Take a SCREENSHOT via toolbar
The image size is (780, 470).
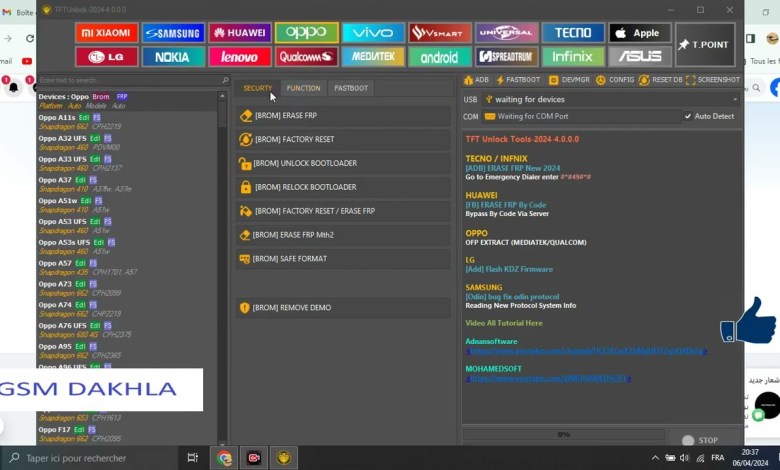click(x=712, y=80)
